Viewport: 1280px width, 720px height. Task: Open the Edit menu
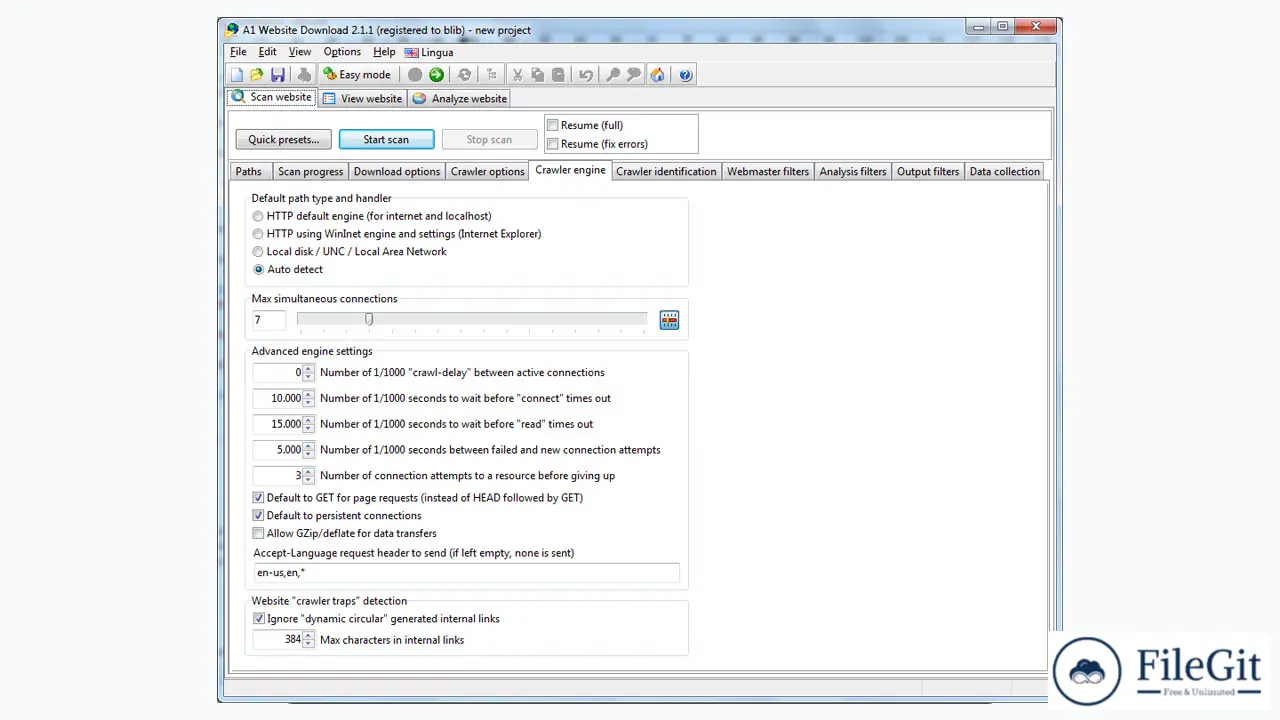(x=268, y=52)
